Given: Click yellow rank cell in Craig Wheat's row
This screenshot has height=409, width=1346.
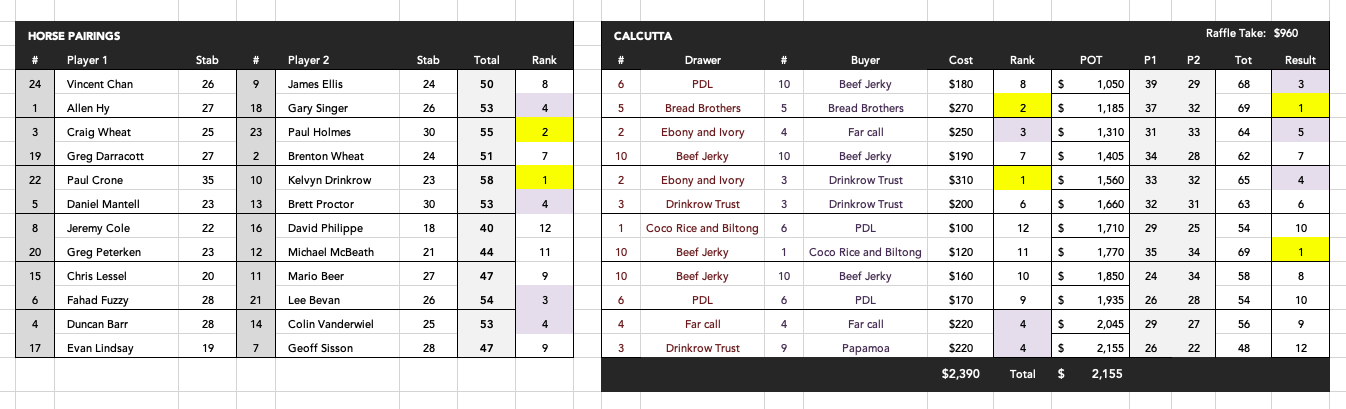Looking at the screenshot, I should tap(545, 132).
